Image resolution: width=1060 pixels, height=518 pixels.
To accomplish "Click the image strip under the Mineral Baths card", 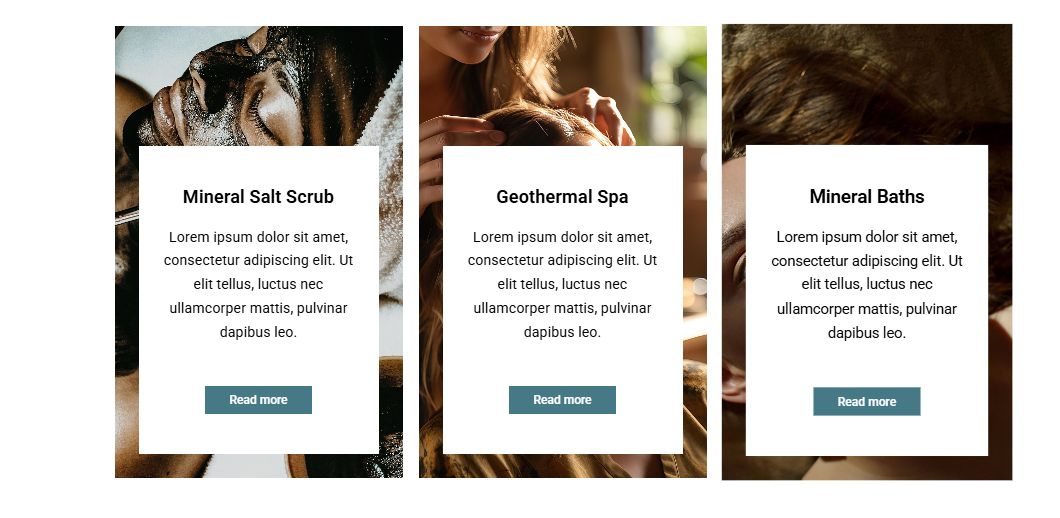I will coord(867,468).
